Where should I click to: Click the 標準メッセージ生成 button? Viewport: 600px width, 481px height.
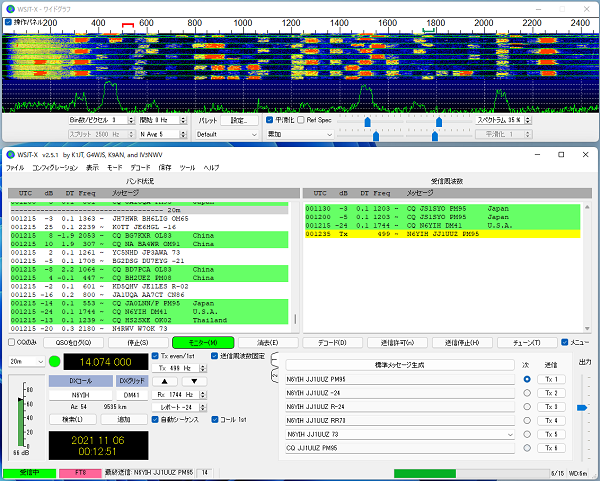[399, 365]
